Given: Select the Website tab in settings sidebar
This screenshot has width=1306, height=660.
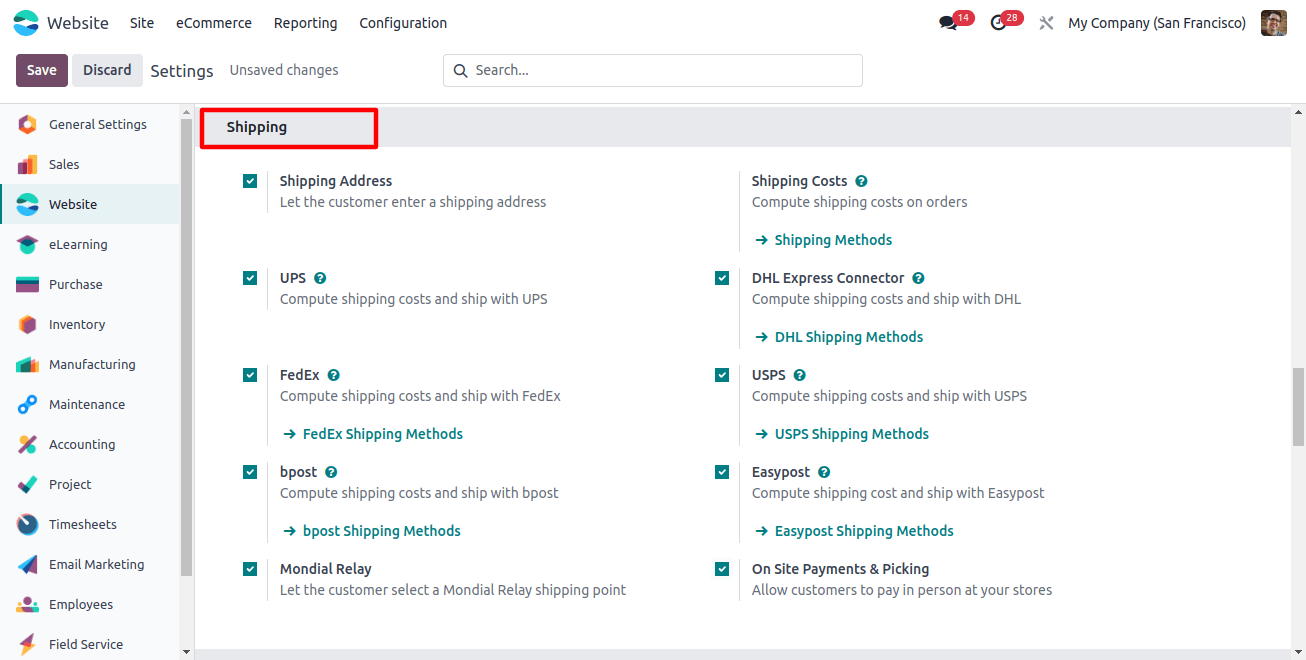Looking at the screenshot, I should 90,205.
